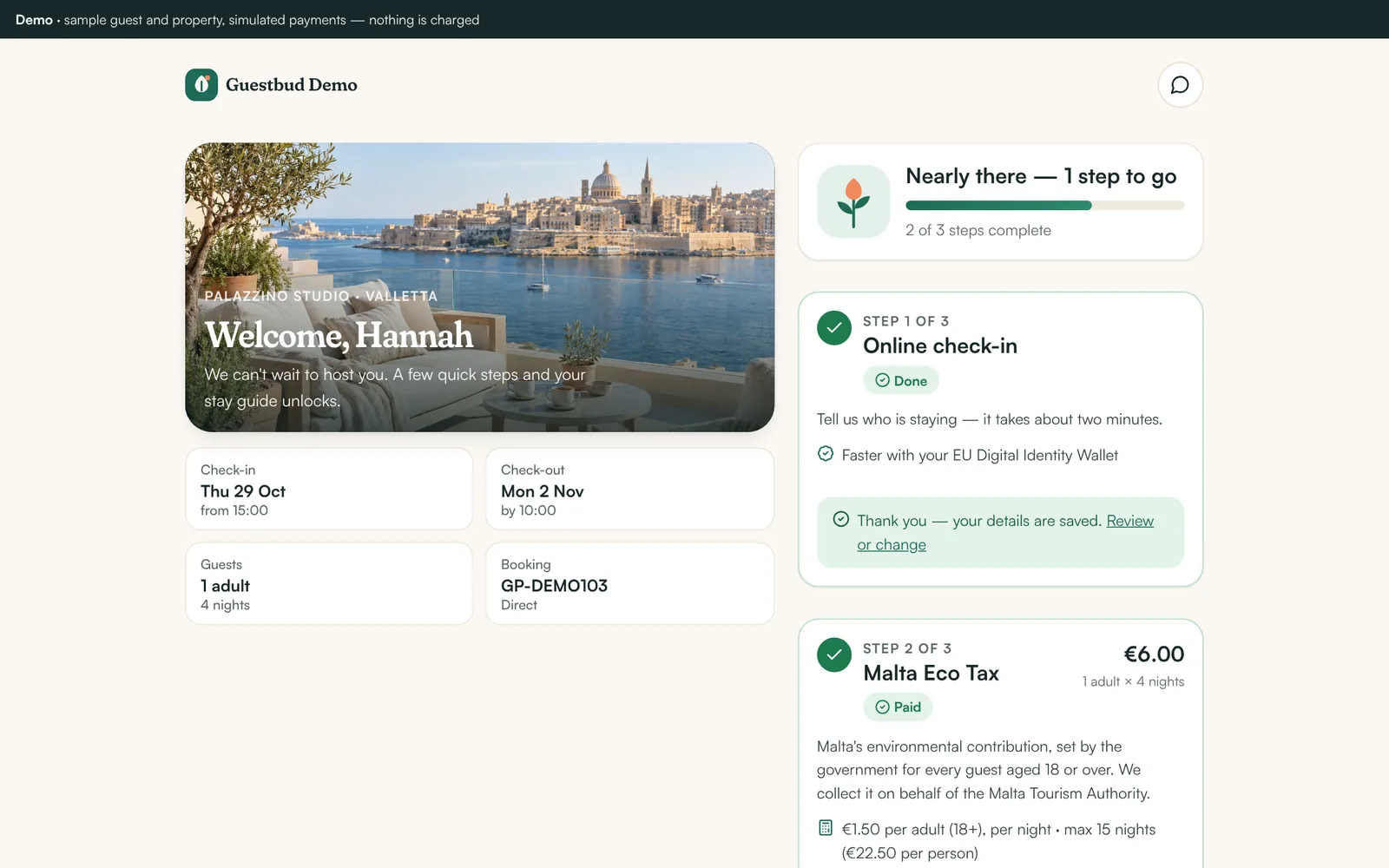Click the Done status badge
Viewport: 1389px width, 868px height.
(x=901, y=380)
